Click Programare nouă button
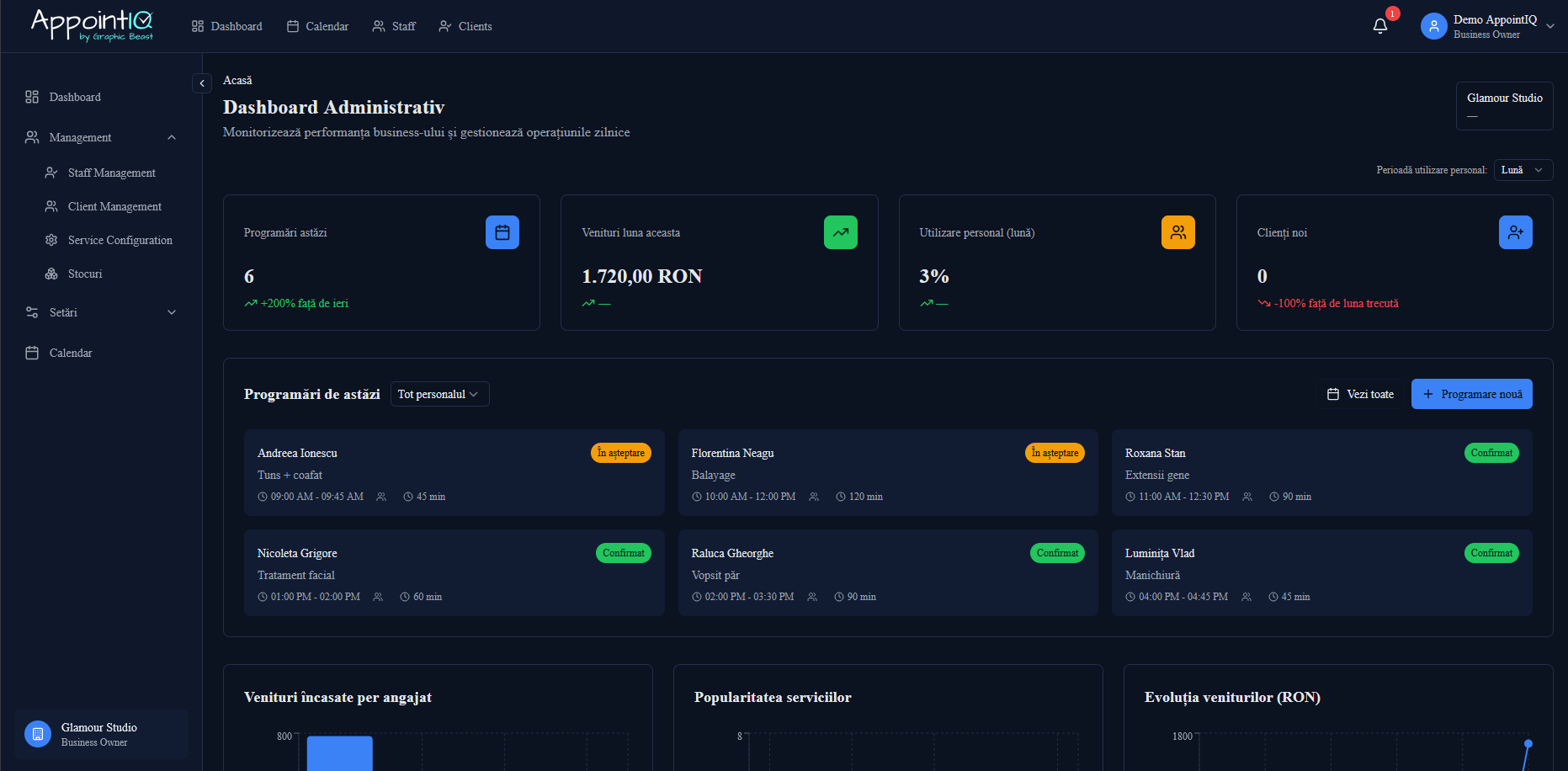Image resolution: width=1568 pixels, height=771 pixels. pyautogui.click(x=1472, y=394)
